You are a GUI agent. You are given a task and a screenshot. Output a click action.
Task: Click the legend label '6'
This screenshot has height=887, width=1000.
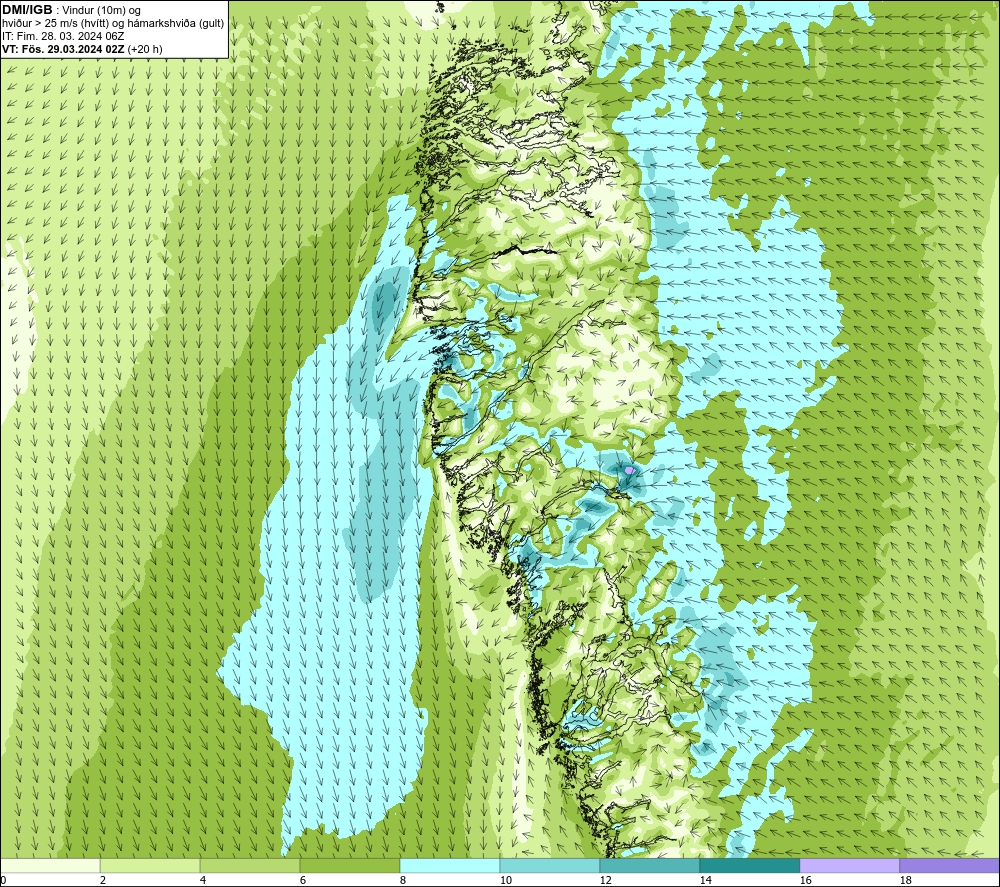coord(303,881)
